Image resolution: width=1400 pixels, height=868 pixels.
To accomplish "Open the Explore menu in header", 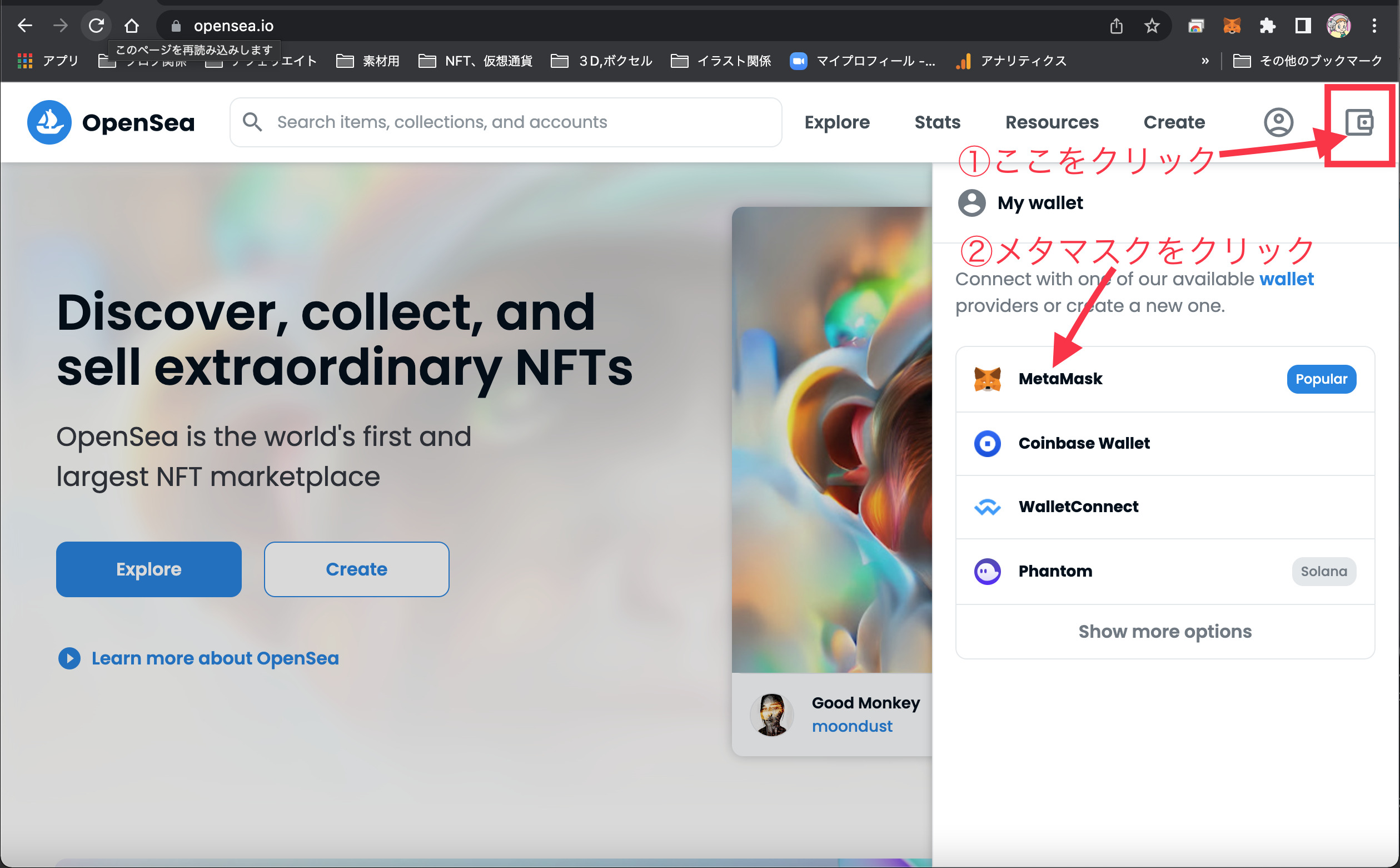I will [836, 122].
